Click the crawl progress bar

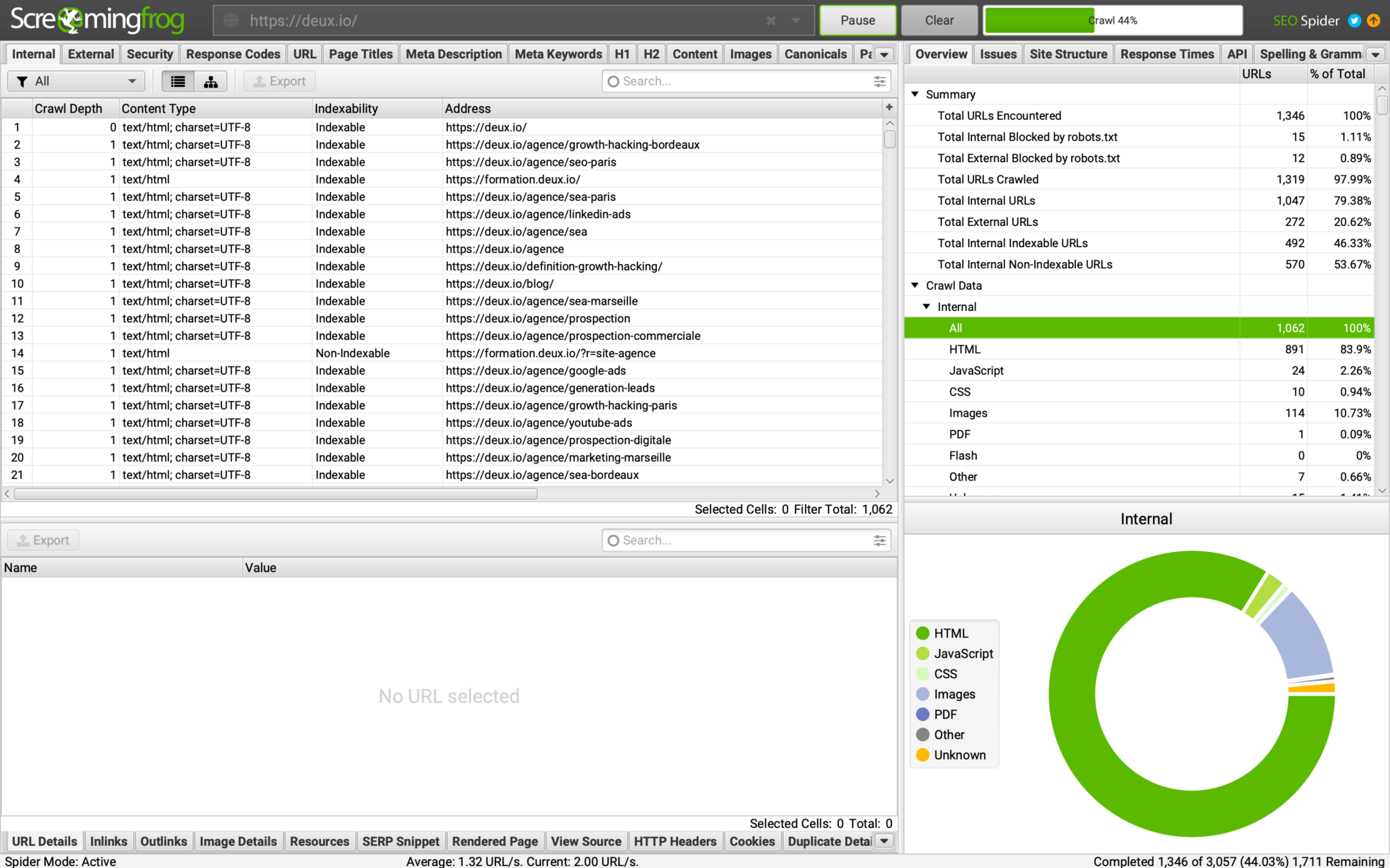click(1113, 20)
